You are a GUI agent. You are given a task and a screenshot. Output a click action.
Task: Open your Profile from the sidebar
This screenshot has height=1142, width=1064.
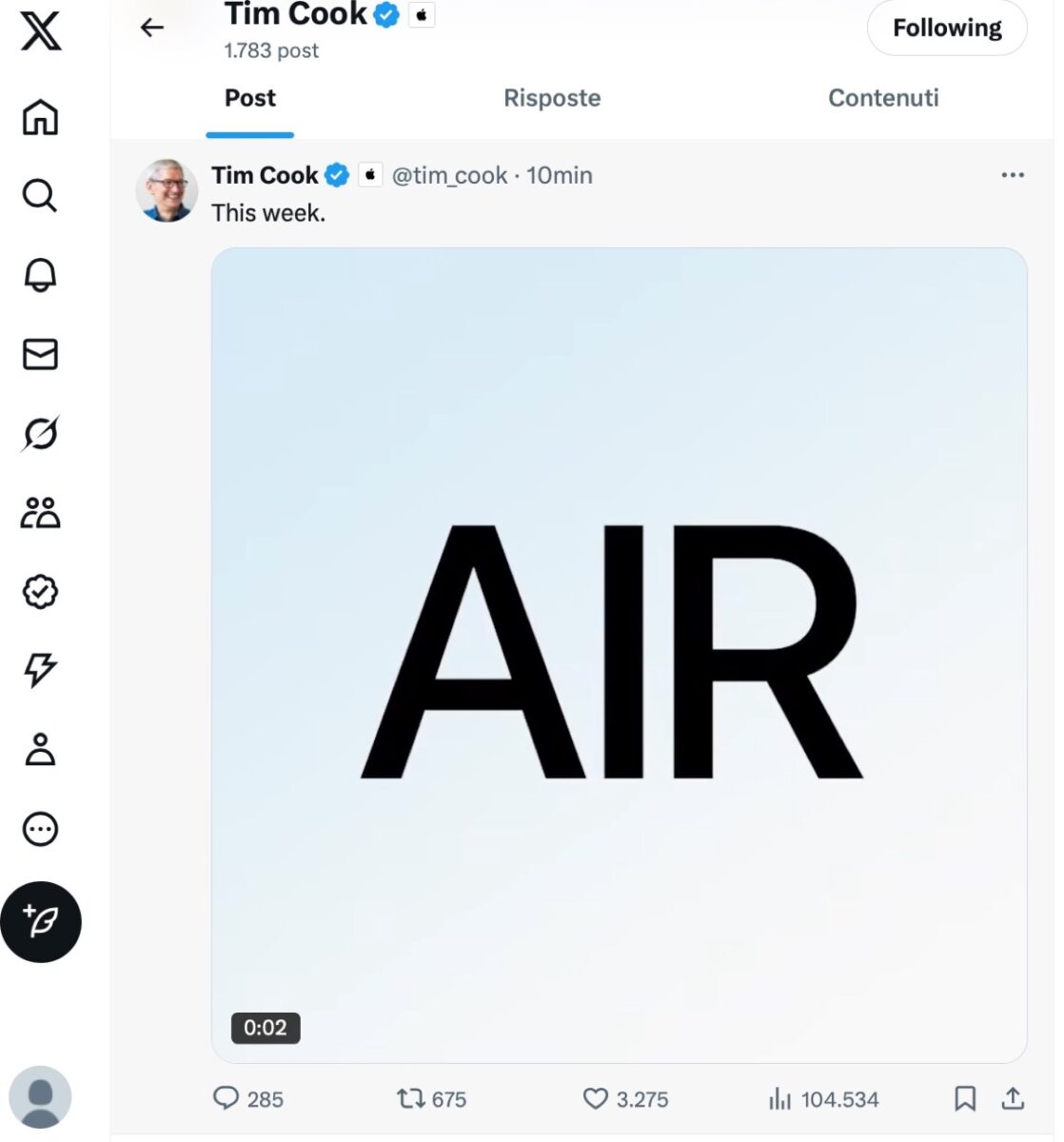[40, 750]
